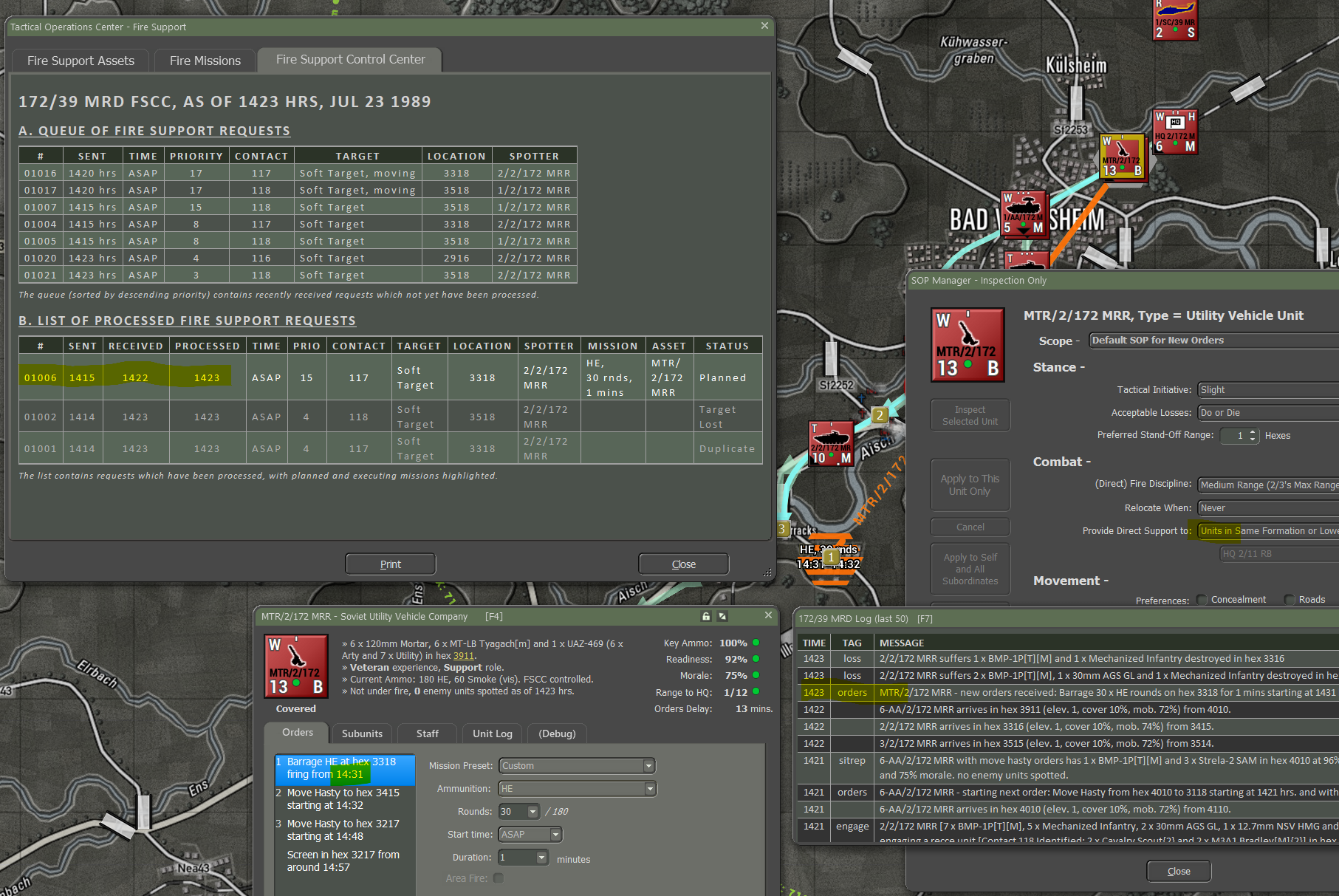This screenshot has height=896, width=1339.
Task: Open the (Debug) tab
Action: click(x=557, y=733)
